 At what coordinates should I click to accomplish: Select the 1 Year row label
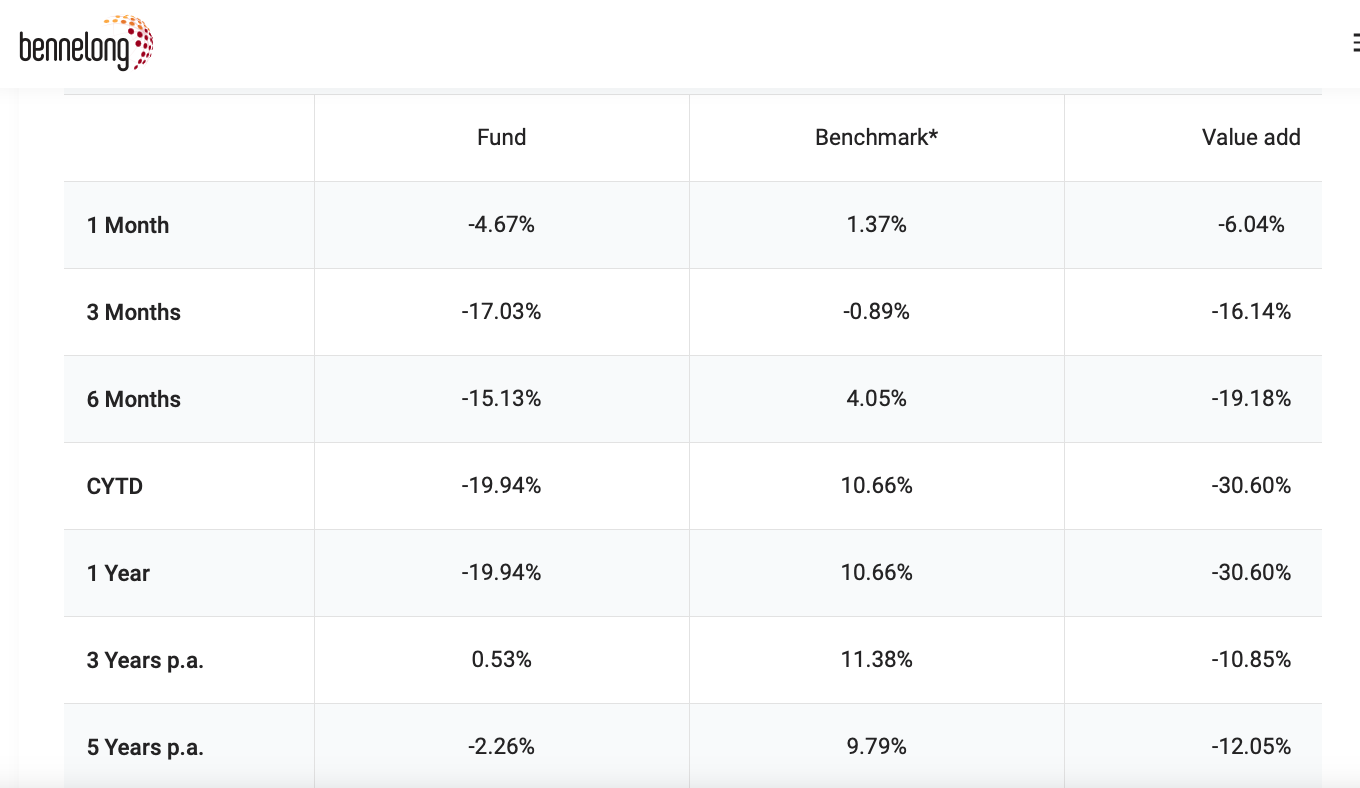click(x=118, y=573)
